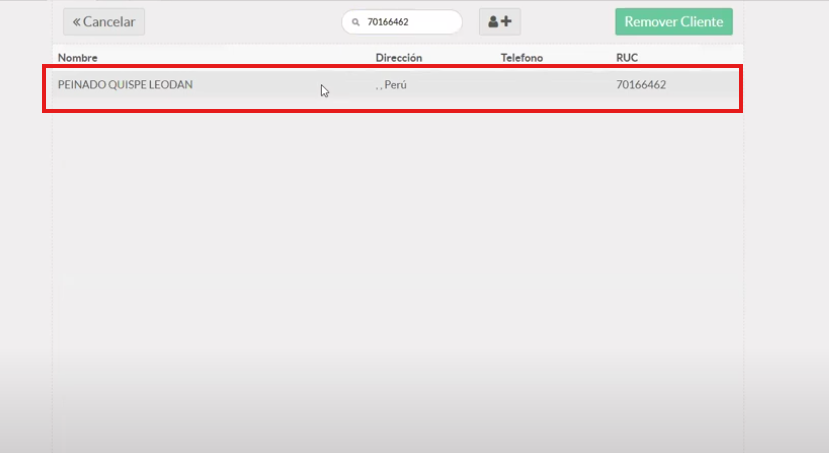Click the word PEINADO in the row
829x453 pixels.
[x=80, y=85]
